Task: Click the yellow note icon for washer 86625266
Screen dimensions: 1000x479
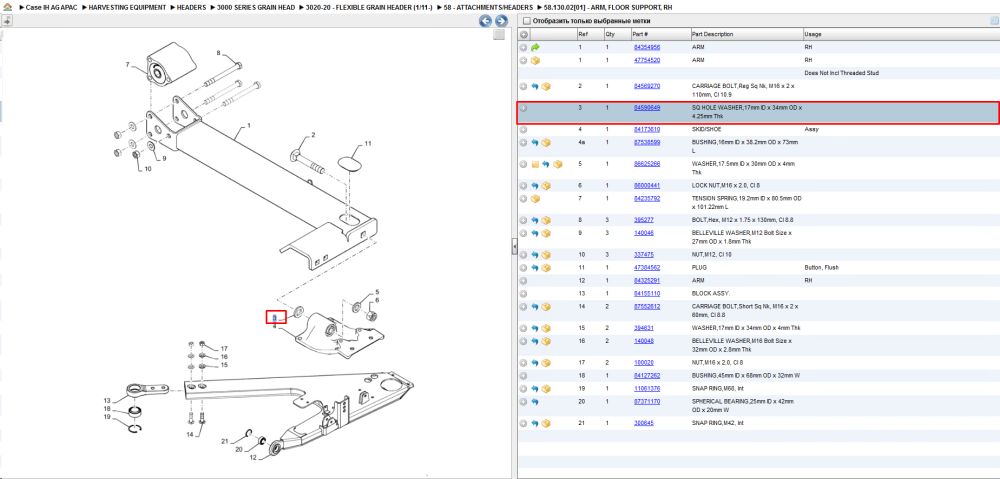Action: click(x=535, y=164)
